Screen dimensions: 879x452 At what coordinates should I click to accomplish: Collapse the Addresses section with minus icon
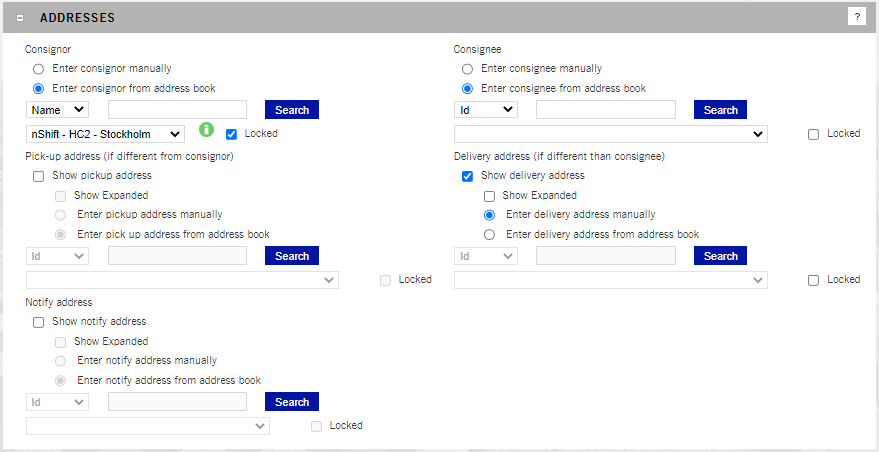pos(20,18)
